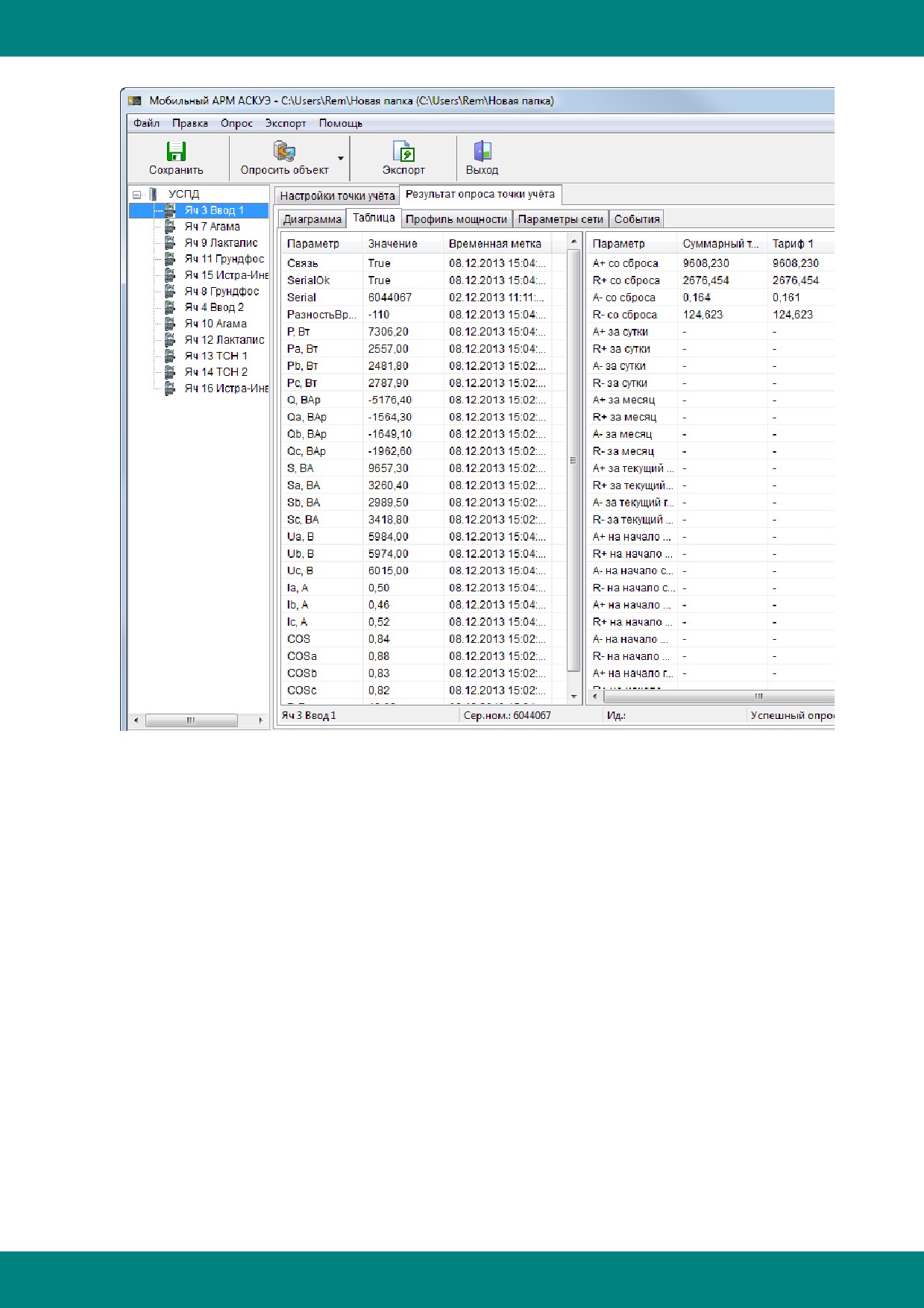Select tree item Яч 7 Агама

(213, 227)
